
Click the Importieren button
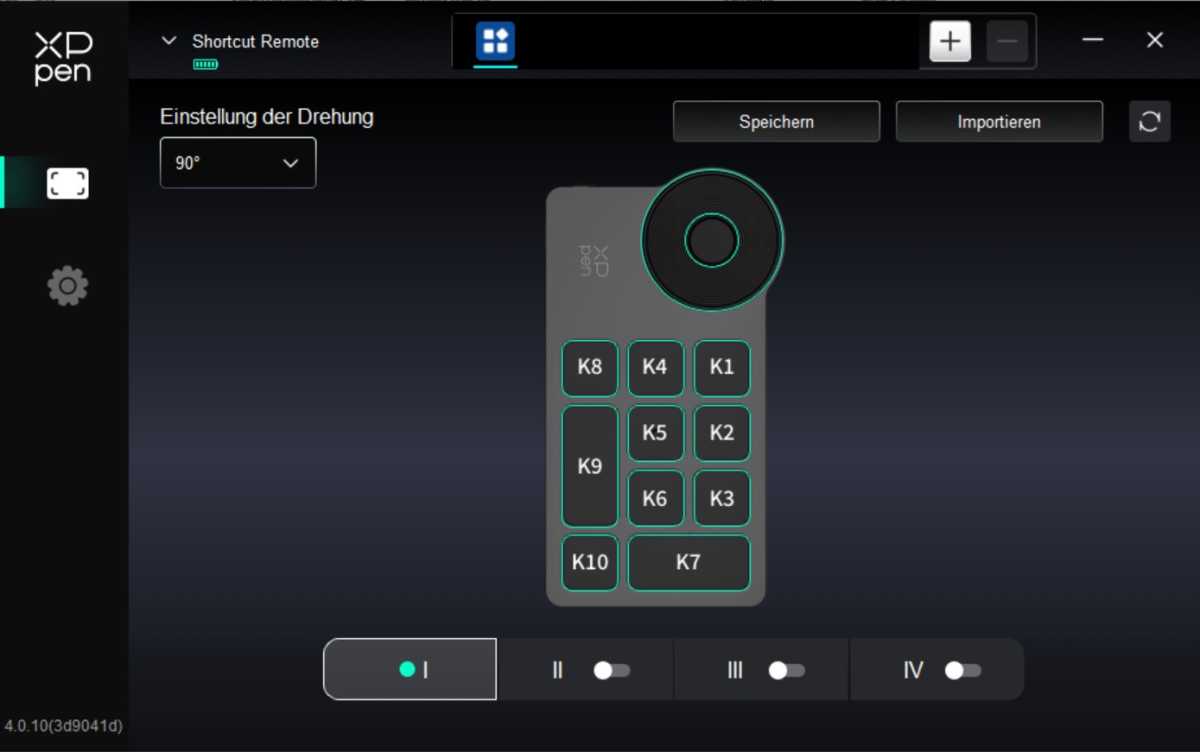999,122
